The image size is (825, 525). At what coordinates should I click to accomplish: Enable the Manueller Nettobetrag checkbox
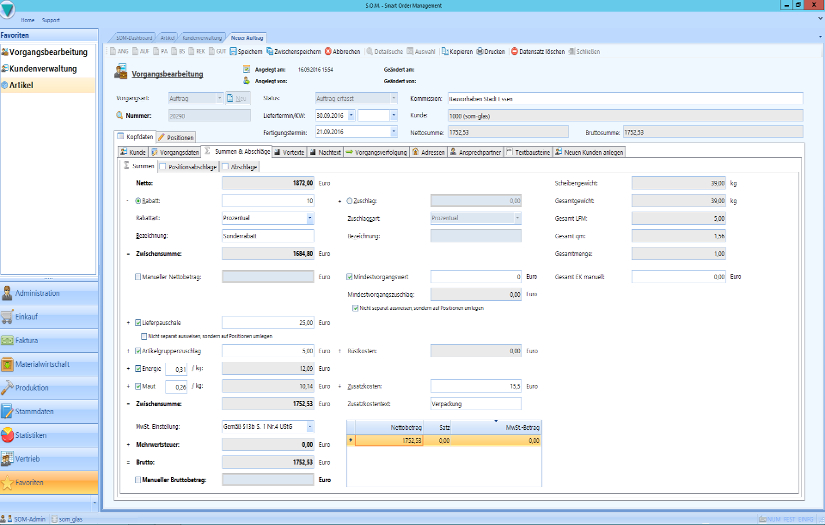click(138, 275)
